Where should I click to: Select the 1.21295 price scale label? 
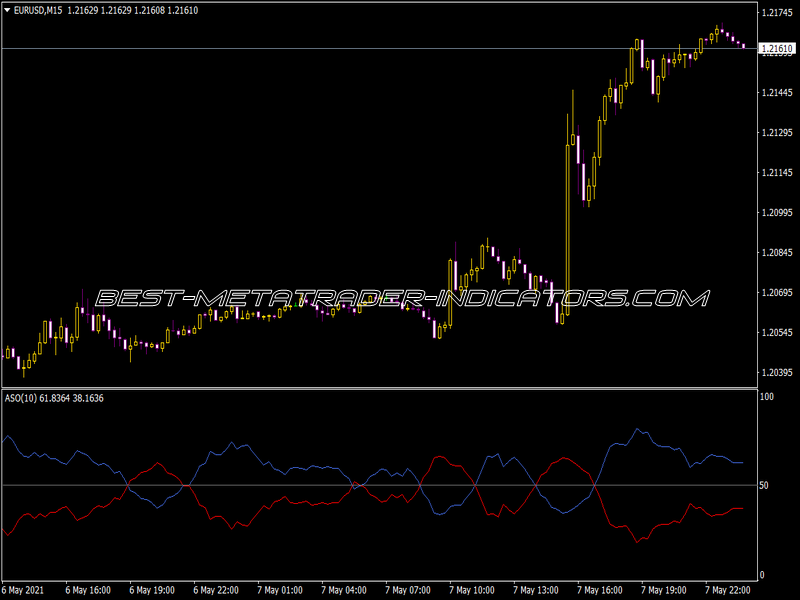777,133
